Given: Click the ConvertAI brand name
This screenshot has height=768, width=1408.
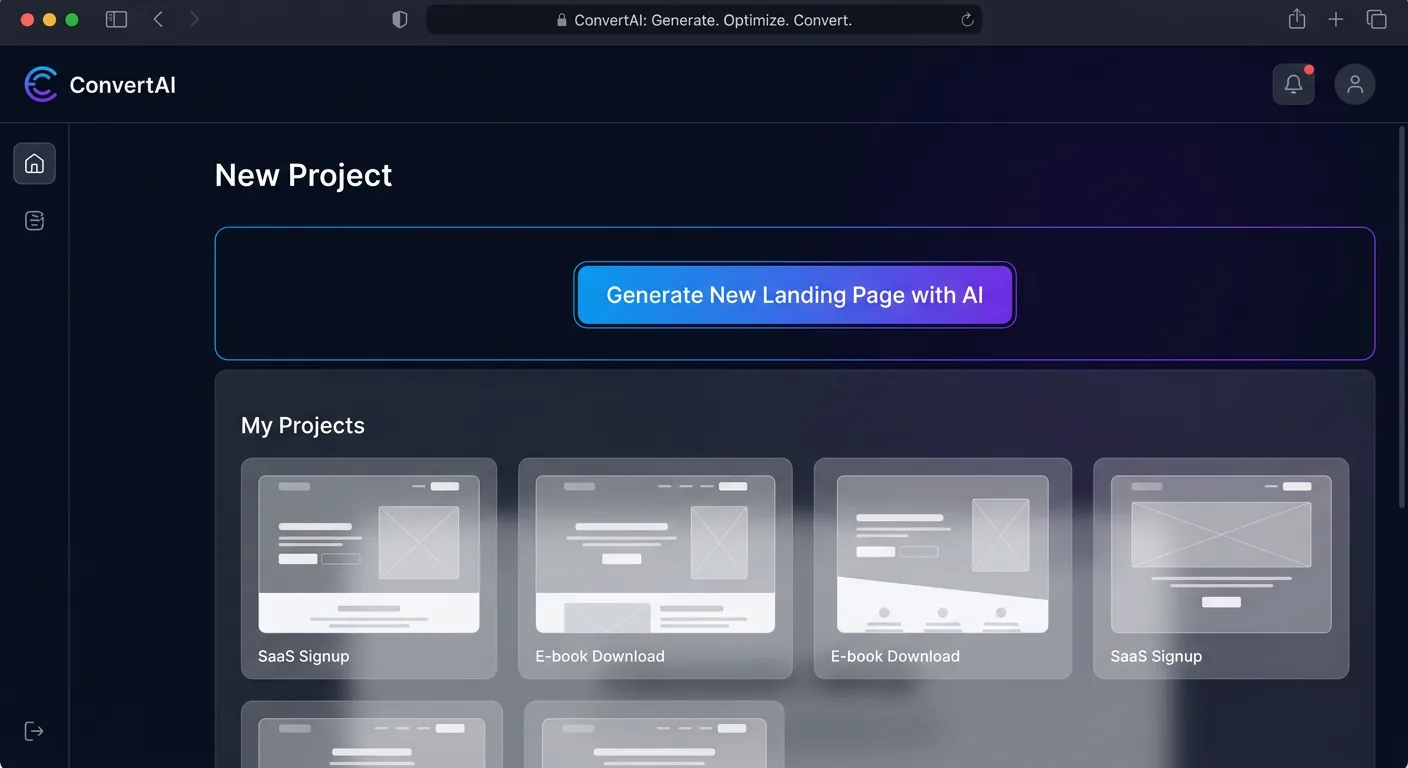Looking at the screenshot, I should [123, 85].
